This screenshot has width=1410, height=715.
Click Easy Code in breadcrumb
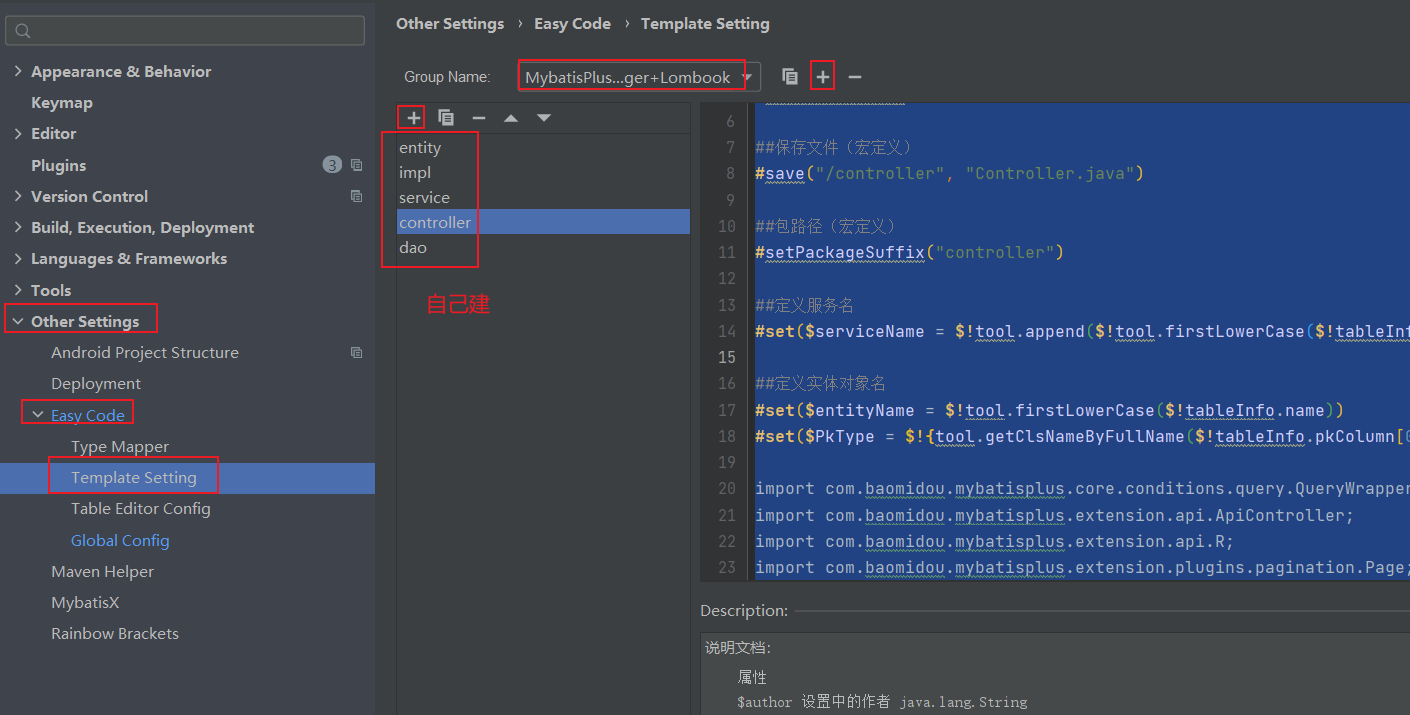pos(572,23)
